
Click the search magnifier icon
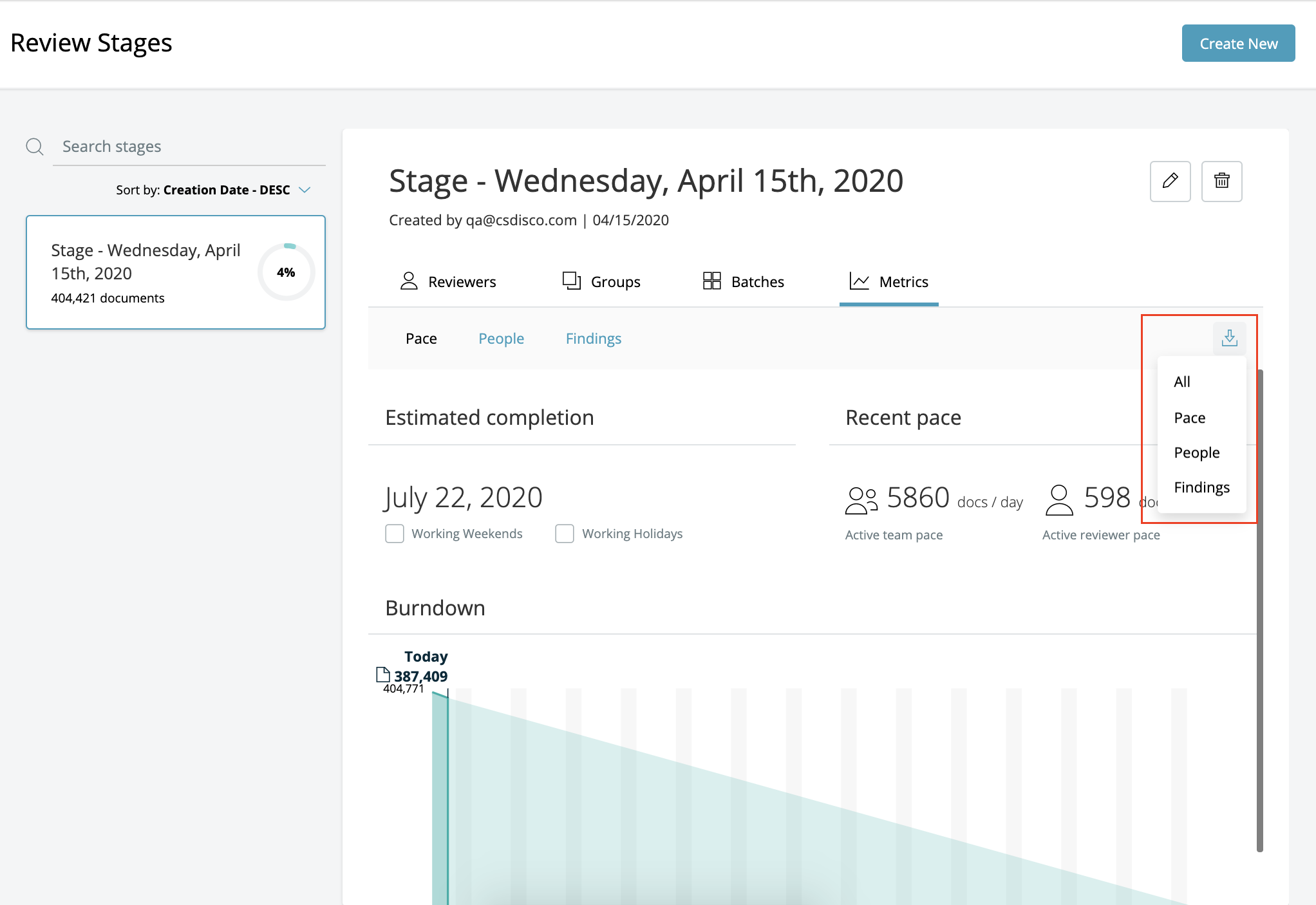point(35,147)
